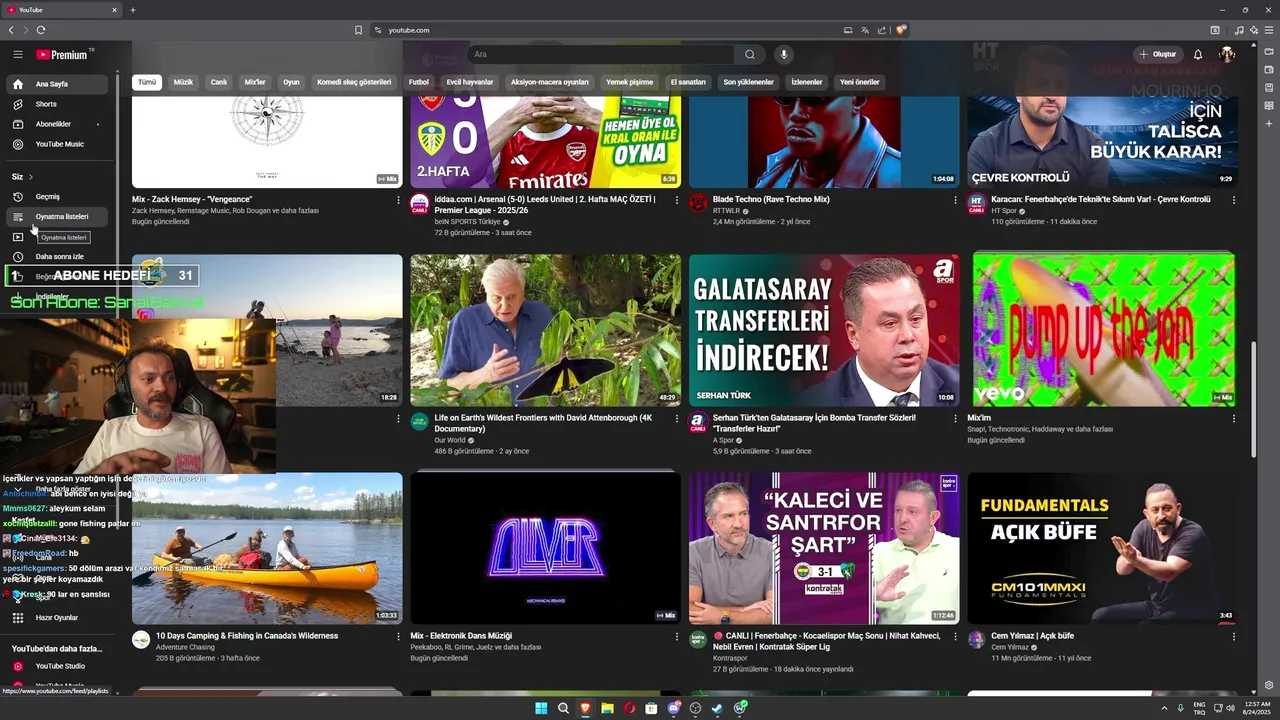The image size is (1280, 720).
Task: Open Galatasaray Transferleri İndirecek thumbnail
Action: [824, 330]
